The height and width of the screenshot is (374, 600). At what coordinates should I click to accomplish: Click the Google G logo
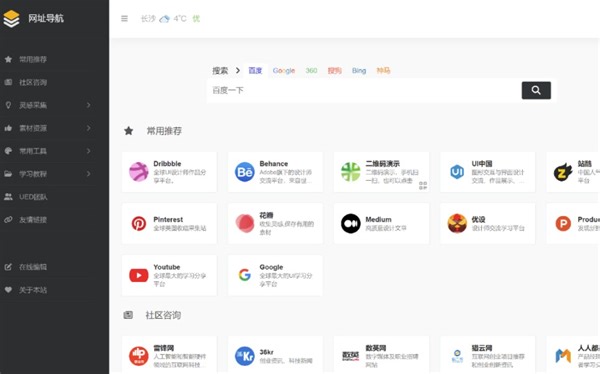245,275
